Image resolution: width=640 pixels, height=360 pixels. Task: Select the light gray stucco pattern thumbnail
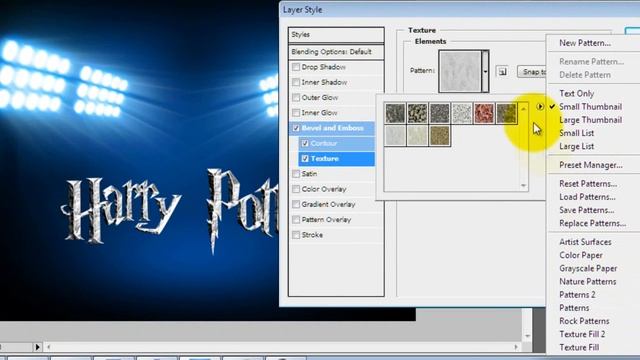pos(395,136)
